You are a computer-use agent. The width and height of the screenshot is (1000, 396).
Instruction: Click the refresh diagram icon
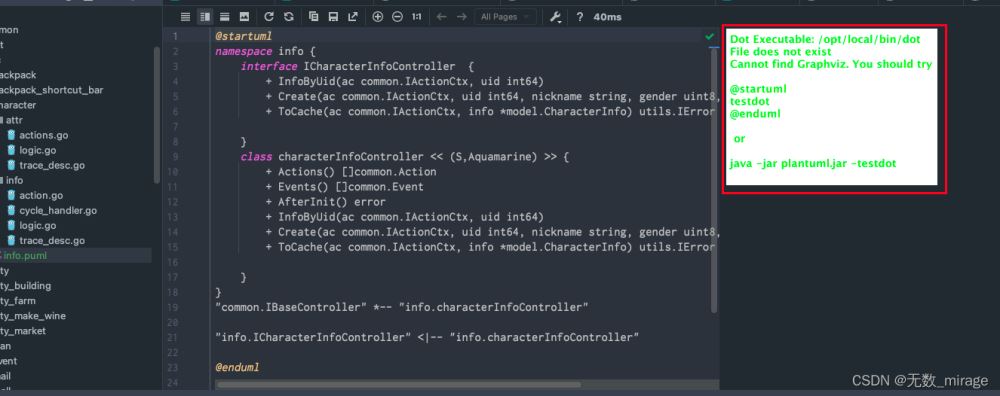269,17
